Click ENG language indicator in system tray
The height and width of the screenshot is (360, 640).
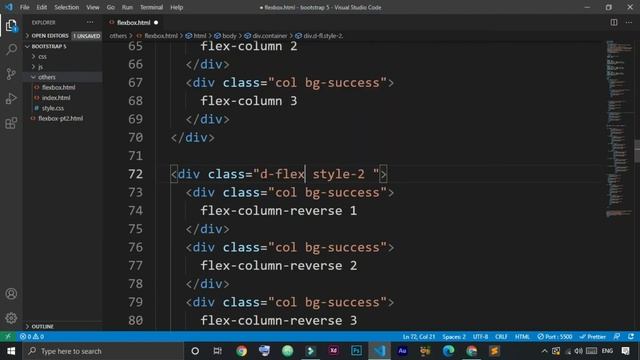[607, 351]
